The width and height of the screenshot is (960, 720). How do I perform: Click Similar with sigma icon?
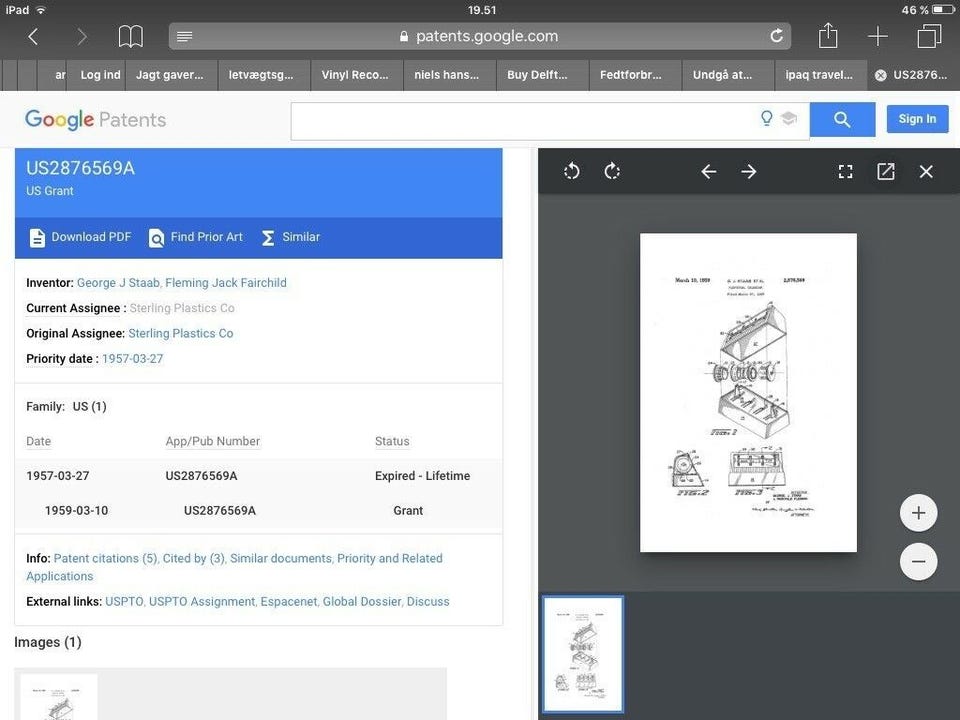point(290,238)
